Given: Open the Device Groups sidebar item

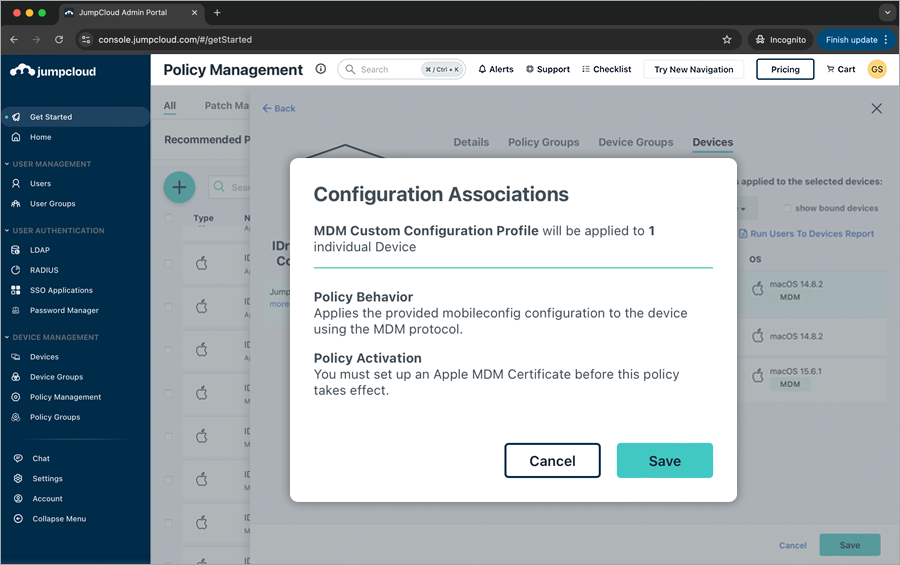Looking at the screenshot, I should (x=56, y=377).
